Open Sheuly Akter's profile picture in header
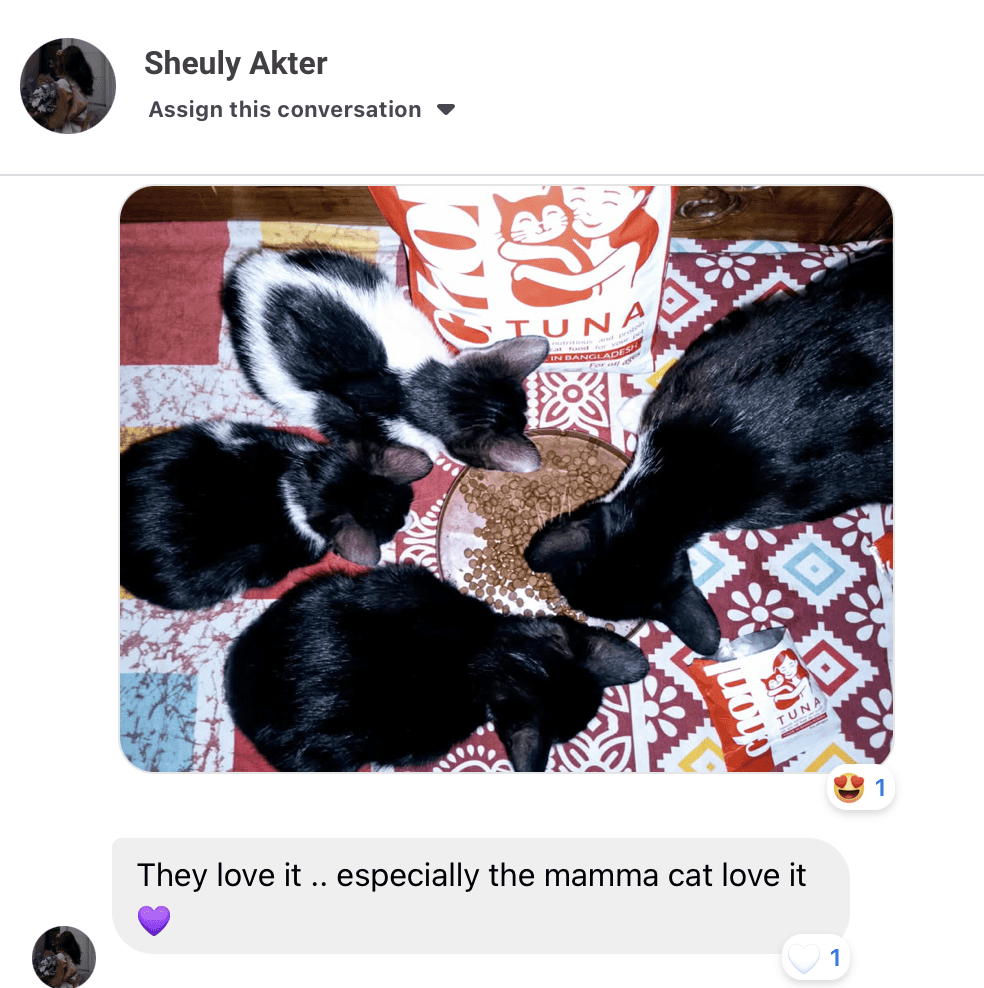The height and width of the screenshot is (988, 984). 68,86
